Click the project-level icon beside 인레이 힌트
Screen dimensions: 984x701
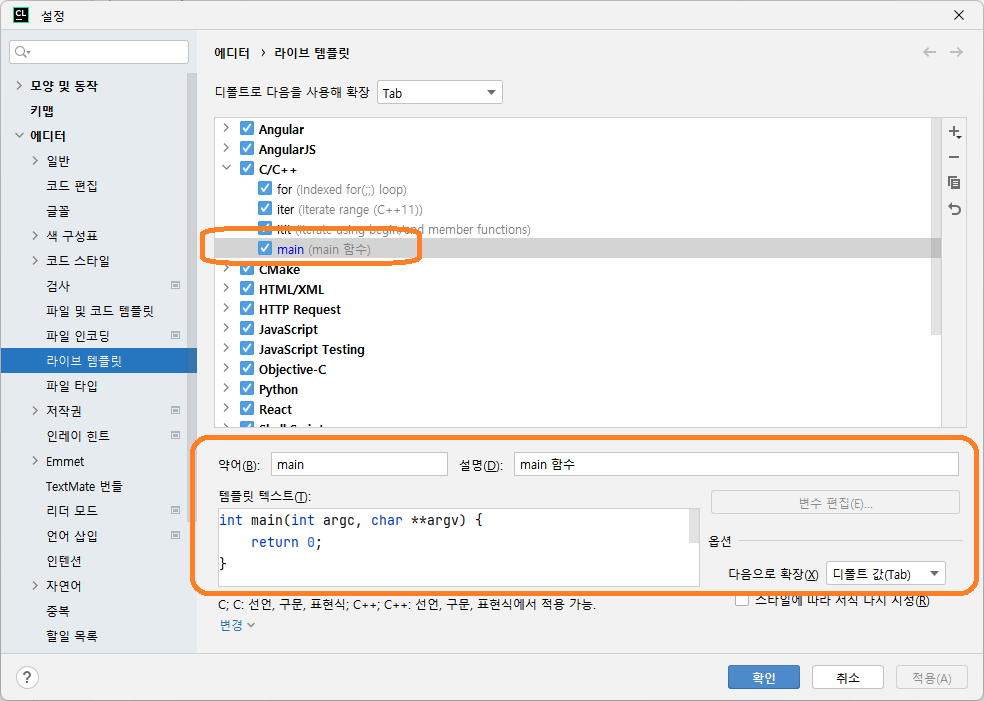[x=176, y=436]
